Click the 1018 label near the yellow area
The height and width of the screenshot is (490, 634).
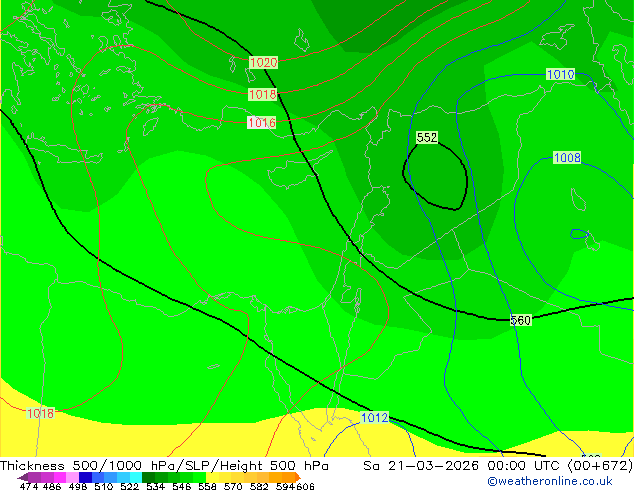(40, 413)
